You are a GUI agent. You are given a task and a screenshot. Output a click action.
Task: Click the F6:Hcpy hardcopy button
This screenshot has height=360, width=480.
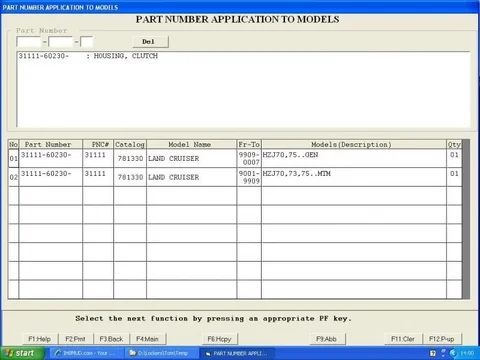click(x=219, y=339)
